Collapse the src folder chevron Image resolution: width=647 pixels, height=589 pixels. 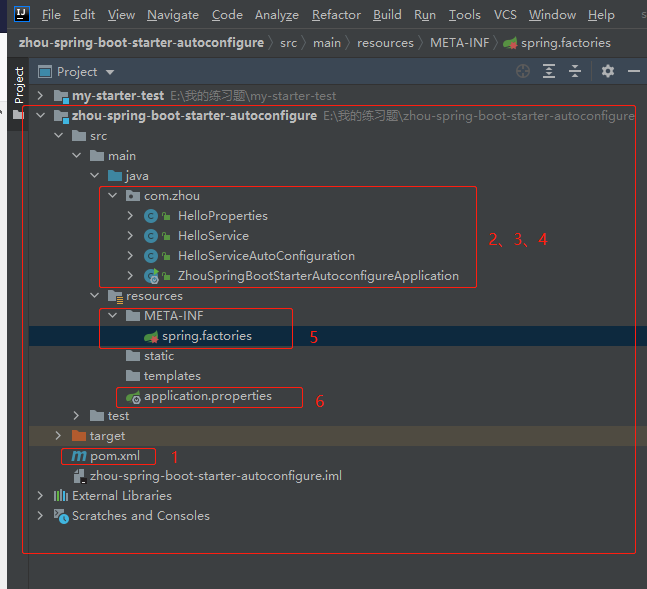click(x=59, y=135)
